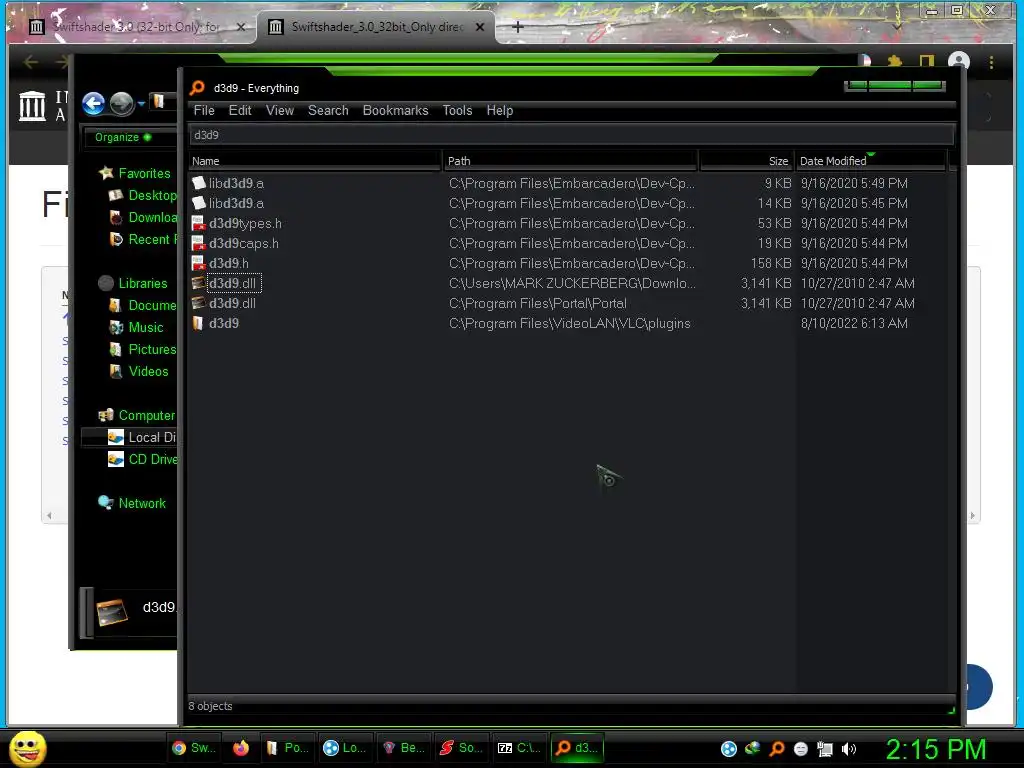Open the Tools menu in Everything
Screen dimensions: 1024x768
click(x=457, y=110)
